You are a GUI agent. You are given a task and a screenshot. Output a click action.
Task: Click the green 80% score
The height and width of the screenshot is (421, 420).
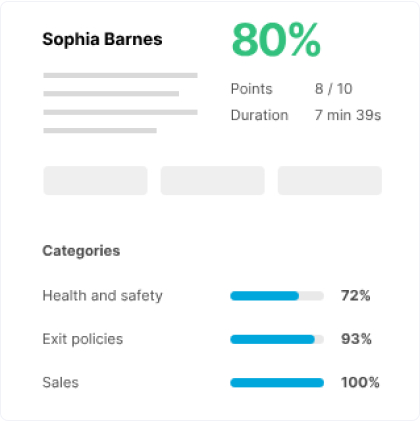(x=276, y=40)
